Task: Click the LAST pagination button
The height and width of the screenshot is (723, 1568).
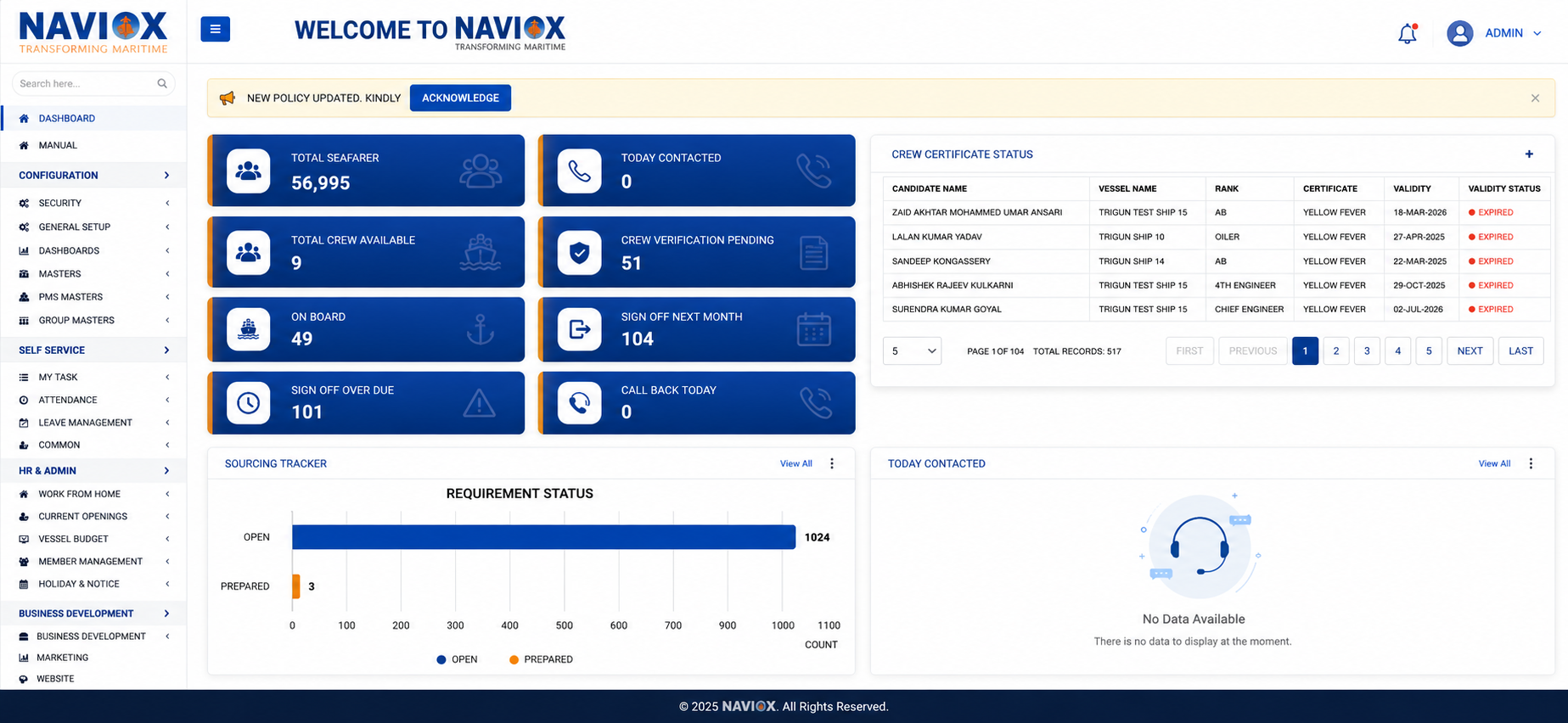Action: (x=1520, y=350)
